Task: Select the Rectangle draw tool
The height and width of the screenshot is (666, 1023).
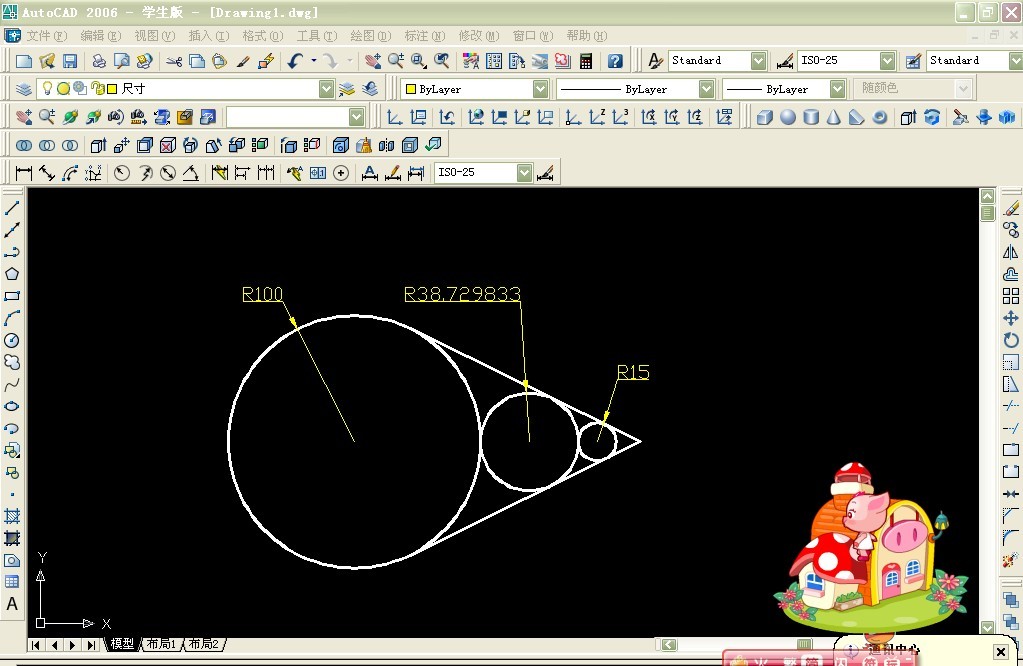Action: 12,296
